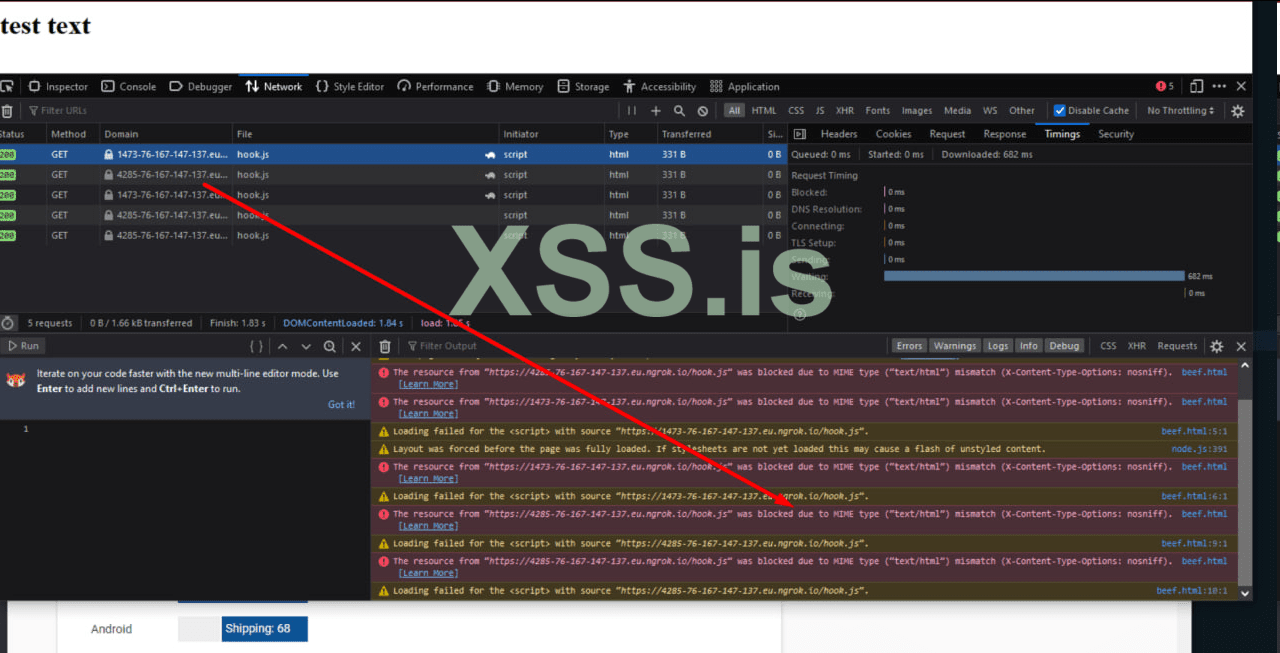Select the highlighted hook.js request row
Image resolution: width=1280 pixels, height=653 pixels.
pyautogui.click(x=392, y=155)
